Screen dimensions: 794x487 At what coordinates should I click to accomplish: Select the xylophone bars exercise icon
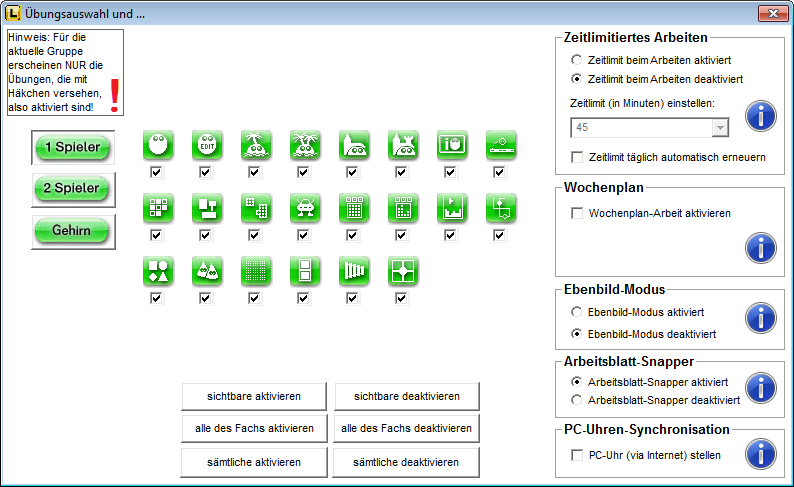(353, 270)
